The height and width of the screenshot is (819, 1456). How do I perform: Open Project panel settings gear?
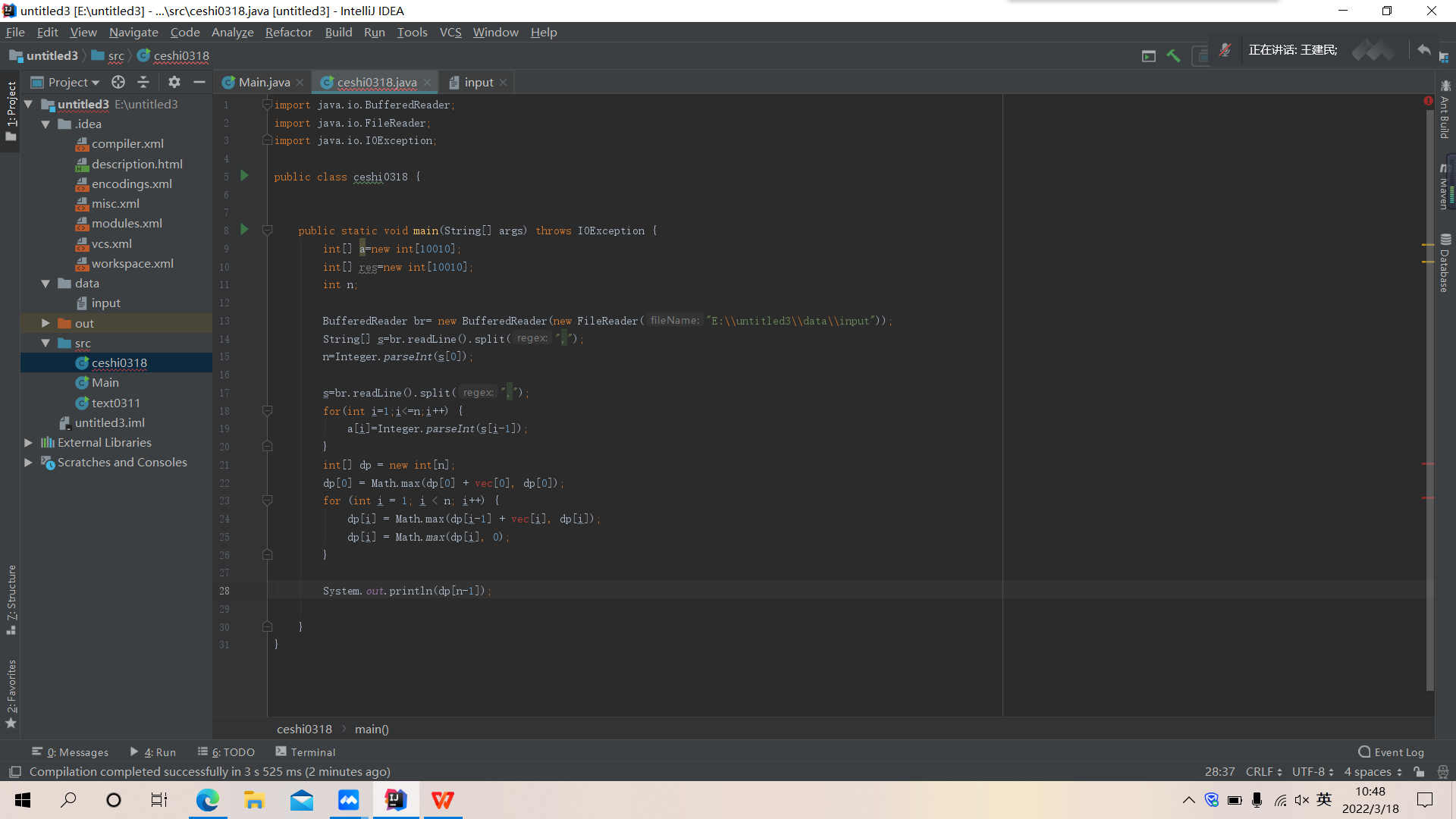pos(174,82)
